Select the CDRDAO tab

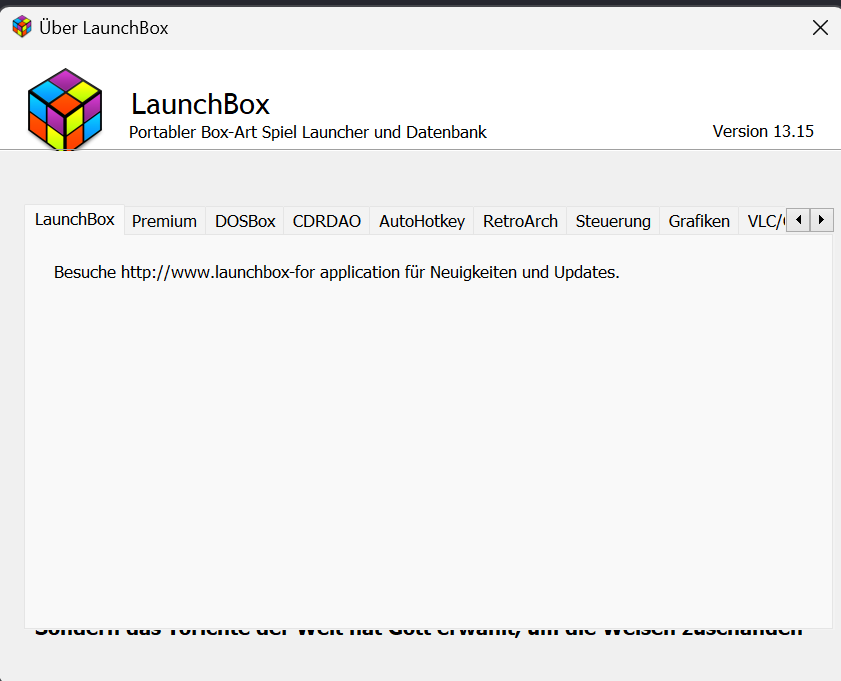point(327,221)
